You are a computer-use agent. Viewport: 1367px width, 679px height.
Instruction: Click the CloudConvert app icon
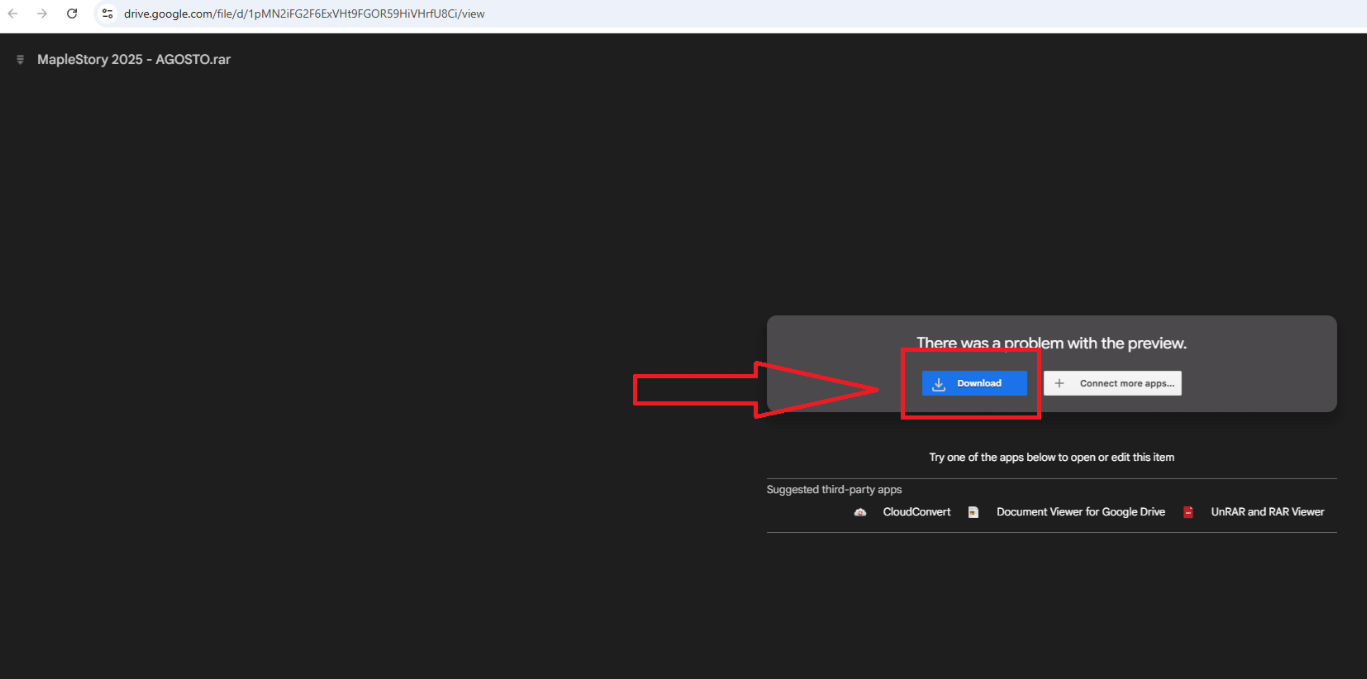point(860,512)
